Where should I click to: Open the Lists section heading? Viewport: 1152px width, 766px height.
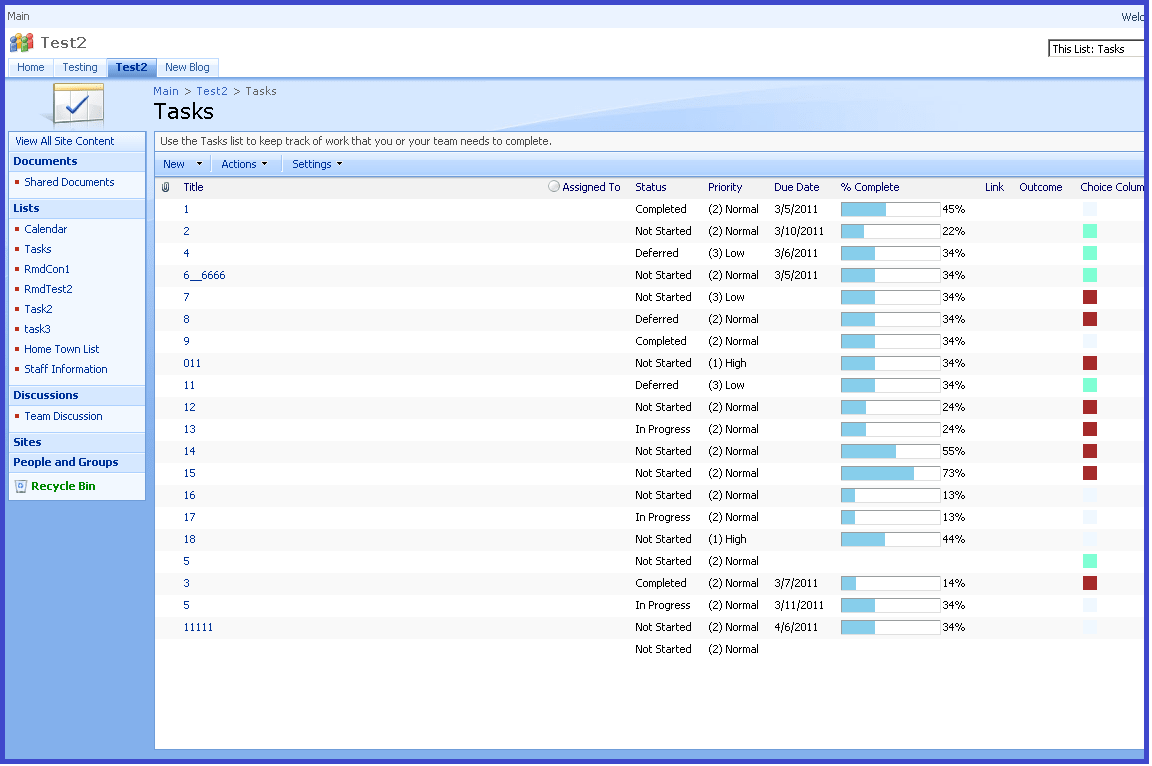click(x=26, y=209)
